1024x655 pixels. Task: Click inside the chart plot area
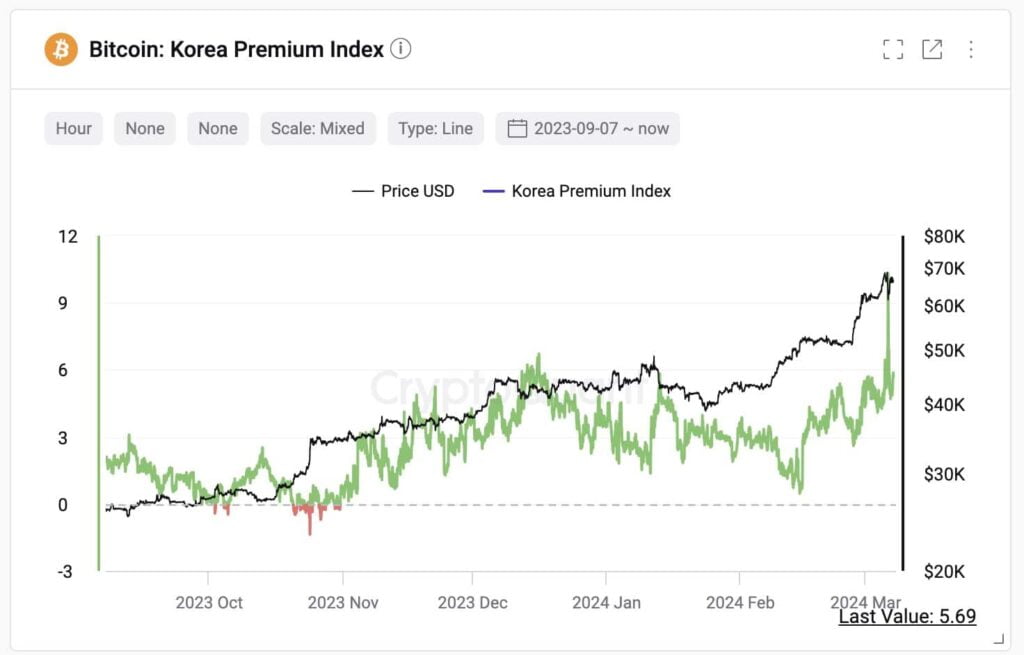tap(500, 400)
